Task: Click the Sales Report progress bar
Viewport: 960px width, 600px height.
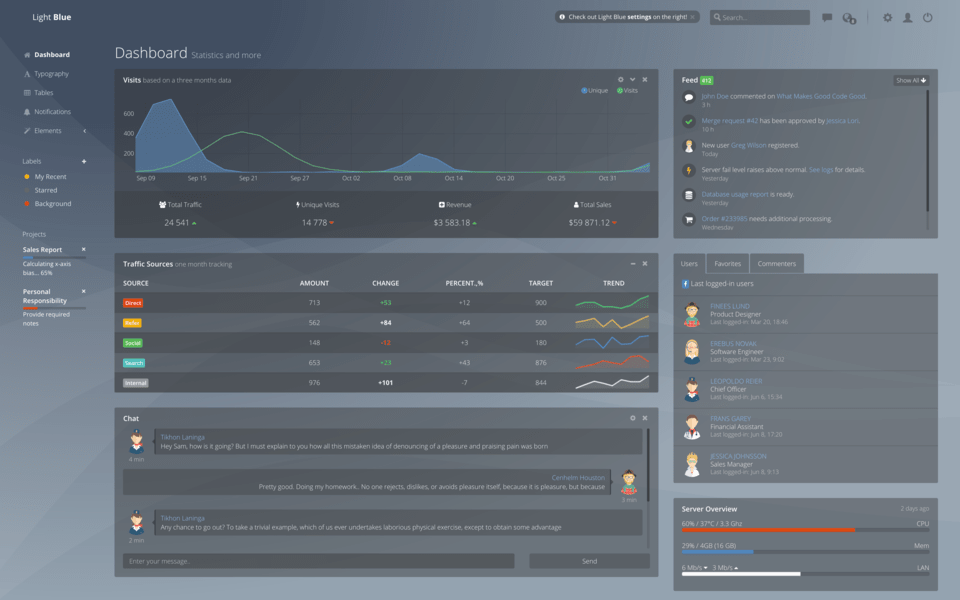Action: coord(54,258)
